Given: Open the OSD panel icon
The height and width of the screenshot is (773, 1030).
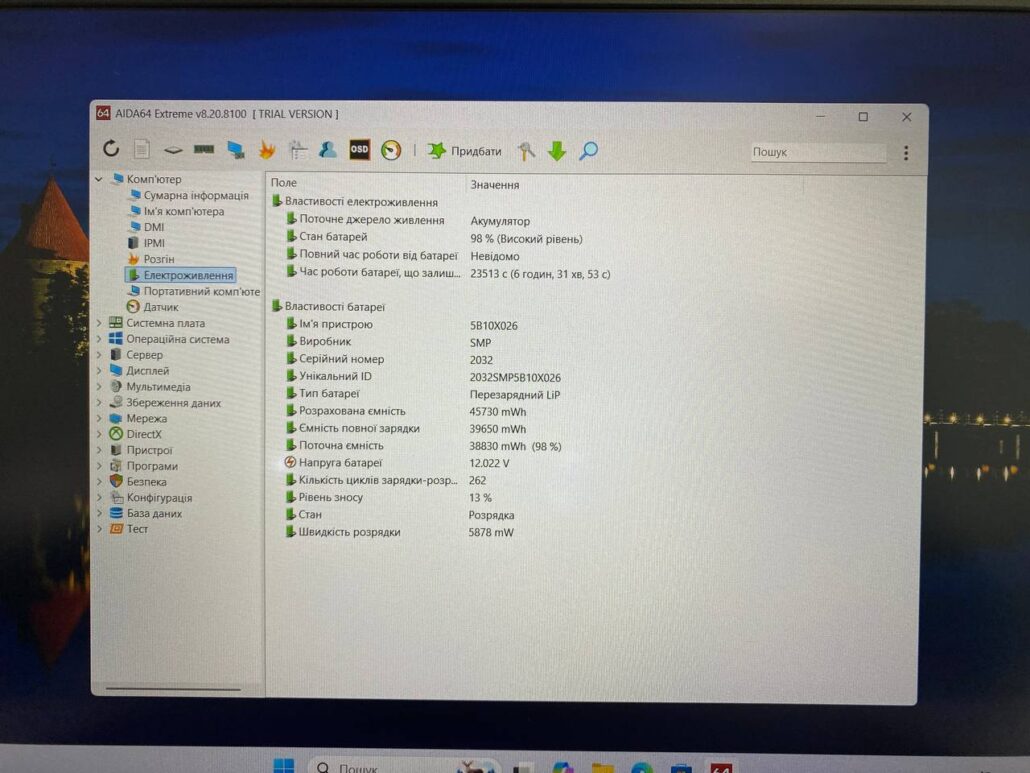Looking at the screenshot, I should point(359,150).
